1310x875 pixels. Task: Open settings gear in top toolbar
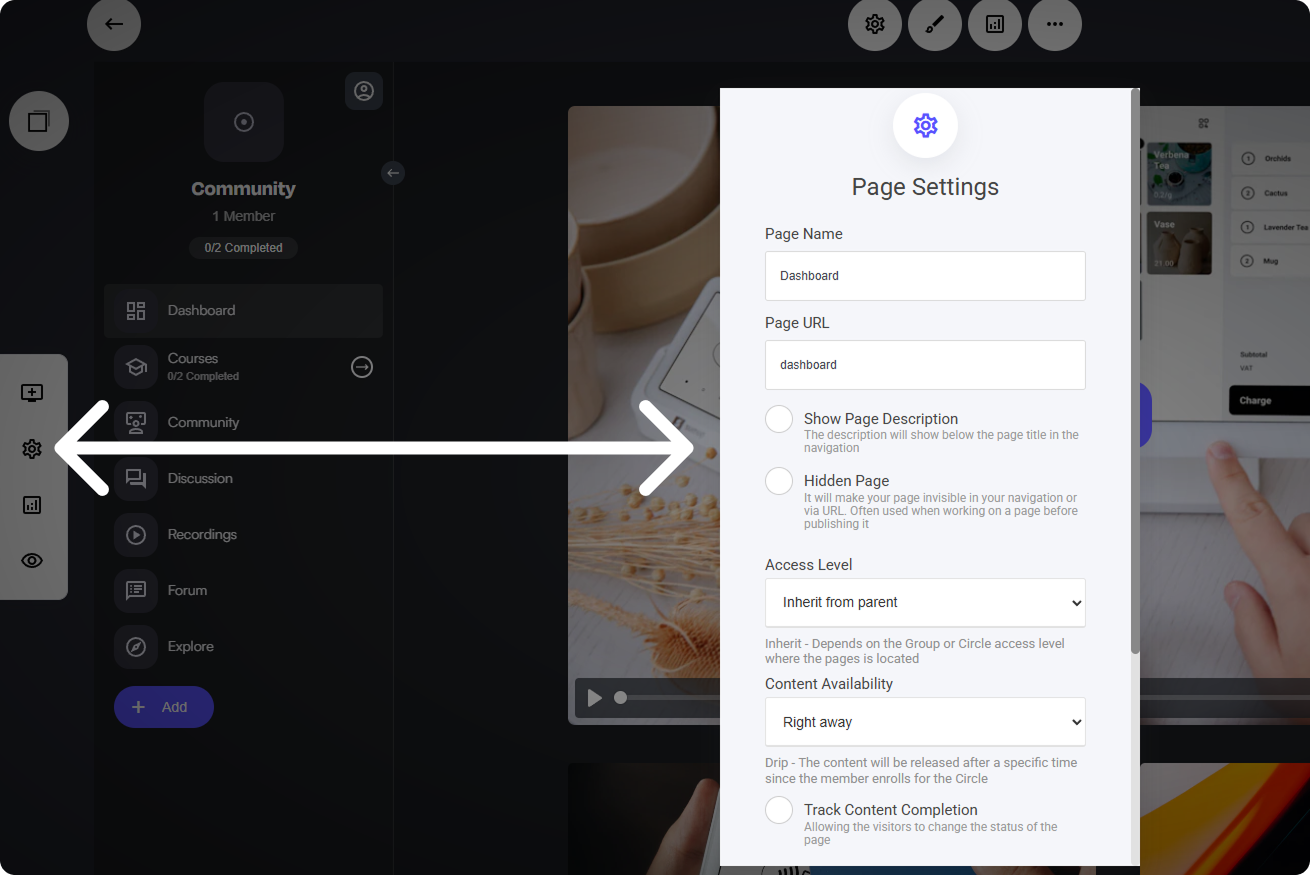[x=875, y=24]
